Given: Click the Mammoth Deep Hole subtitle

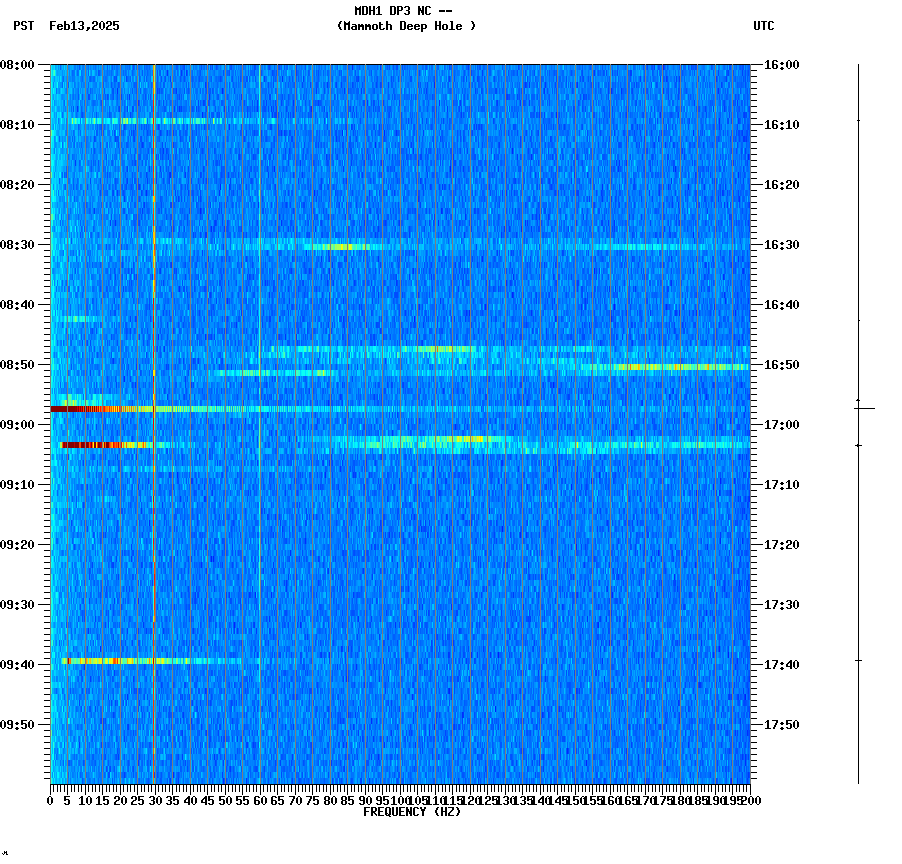Looking at the screenshot, I should point(404,27).
